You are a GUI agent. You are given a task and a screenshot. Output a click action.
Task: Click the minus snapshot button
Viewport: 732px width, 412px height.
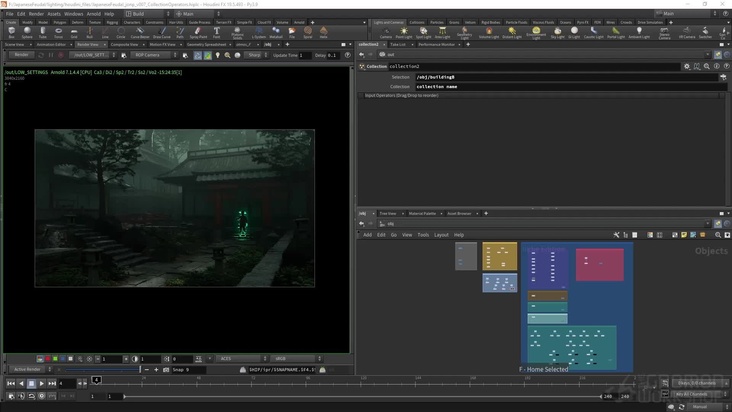[147, 370]
